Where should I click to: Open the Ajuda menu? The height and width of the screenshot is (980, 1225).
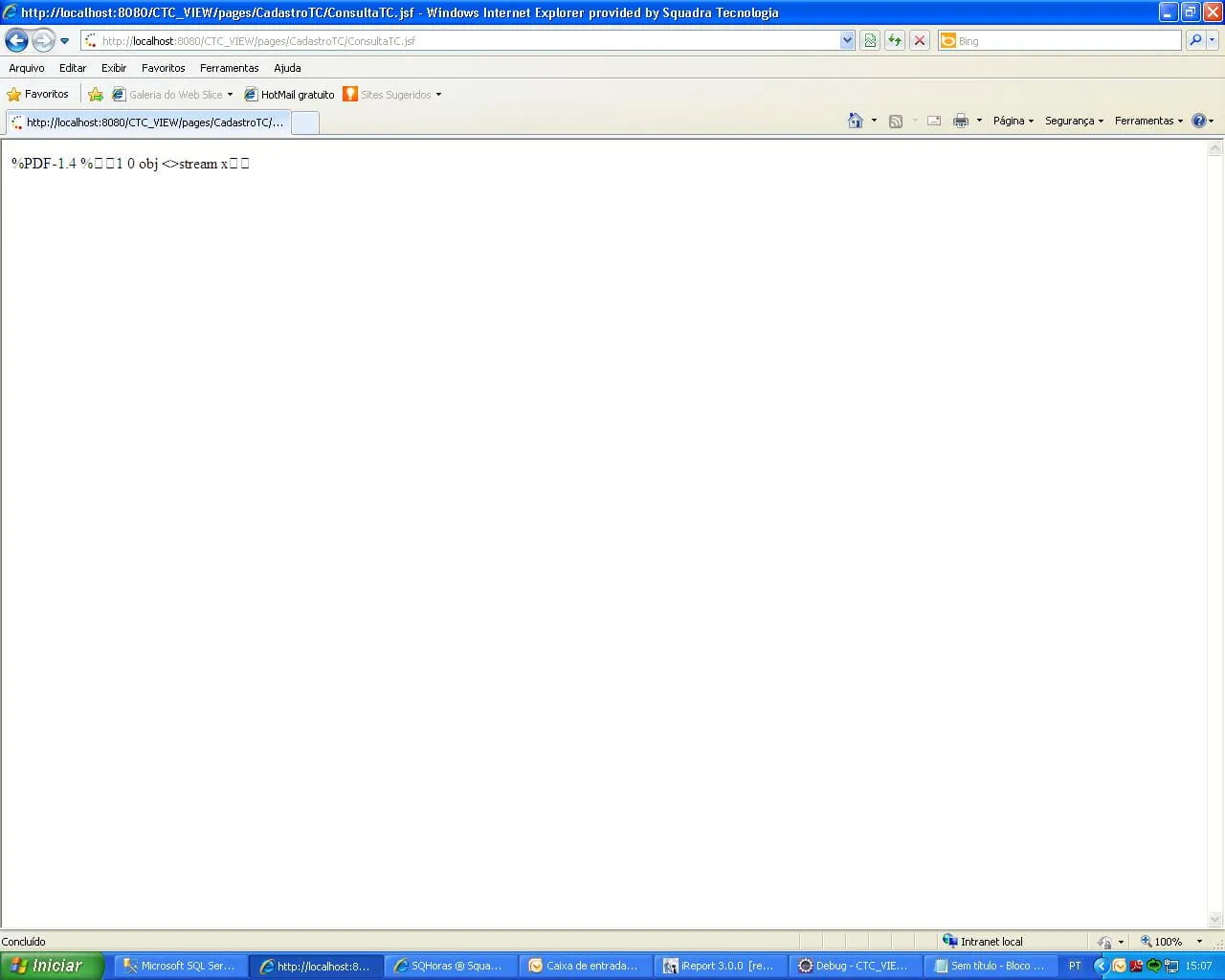pyautogui.click(x=287, y=68)
